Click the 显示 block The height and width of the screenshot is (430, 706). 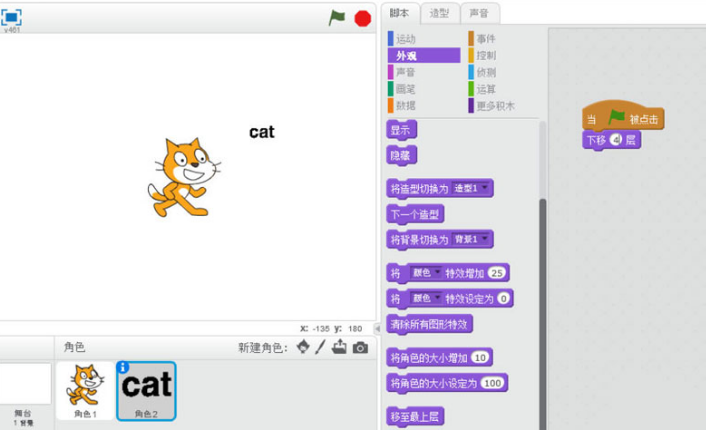[401, 130]
